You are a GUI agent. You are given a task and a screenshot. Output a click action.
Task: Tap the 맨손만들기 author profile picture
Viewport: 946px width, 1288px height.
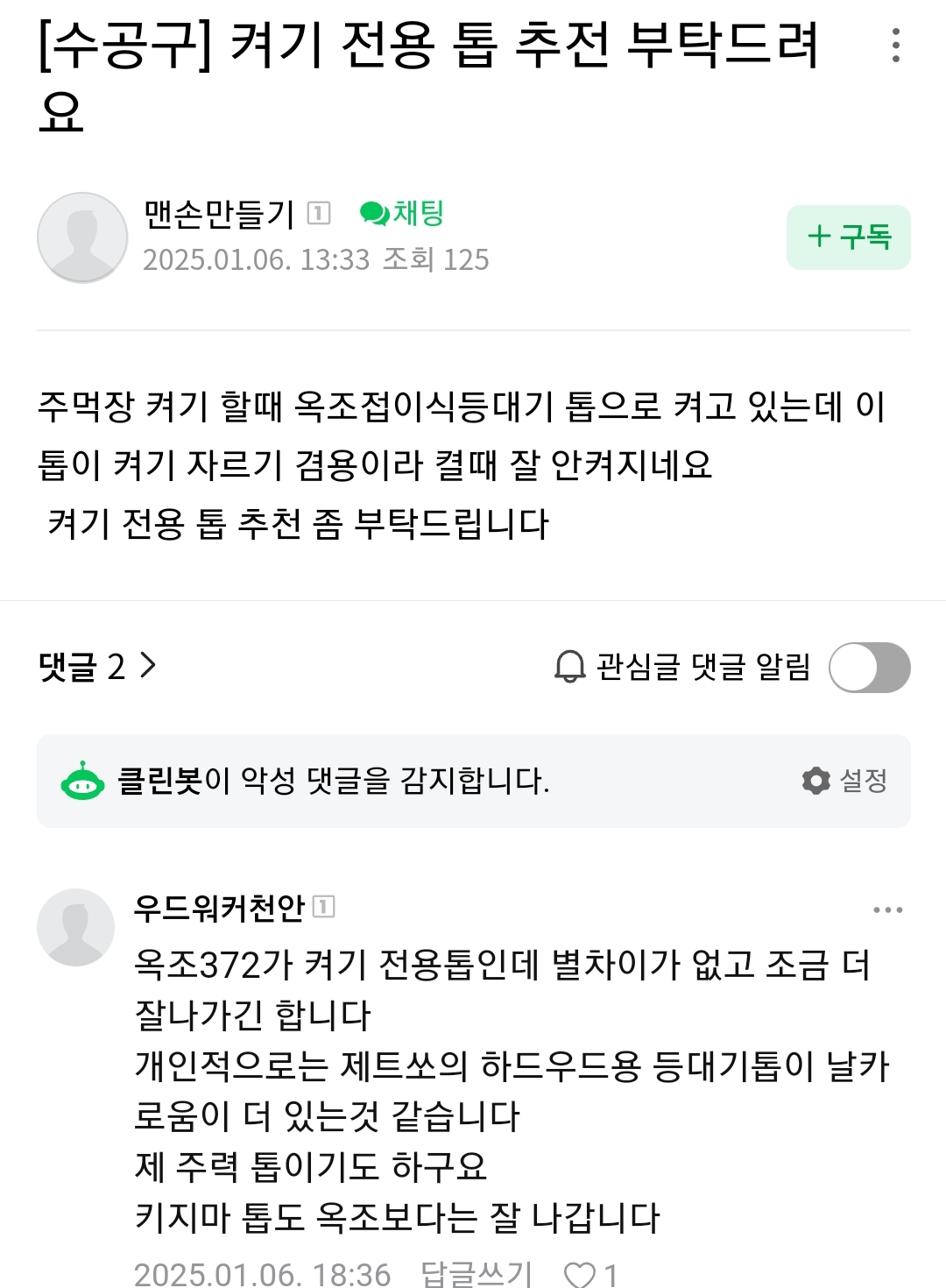(x=82, y=237)
